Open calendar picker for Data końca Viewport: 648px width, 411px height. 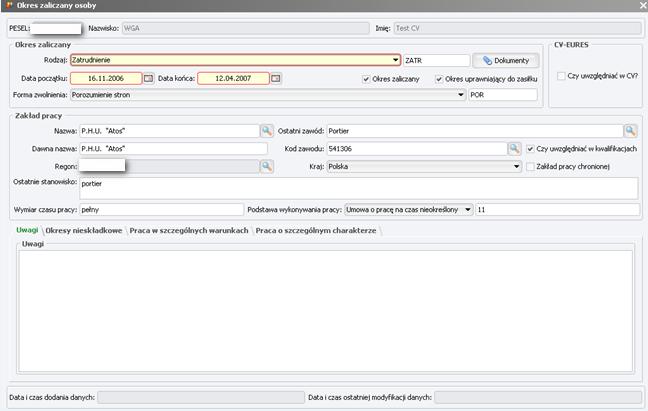pos(276,78)
